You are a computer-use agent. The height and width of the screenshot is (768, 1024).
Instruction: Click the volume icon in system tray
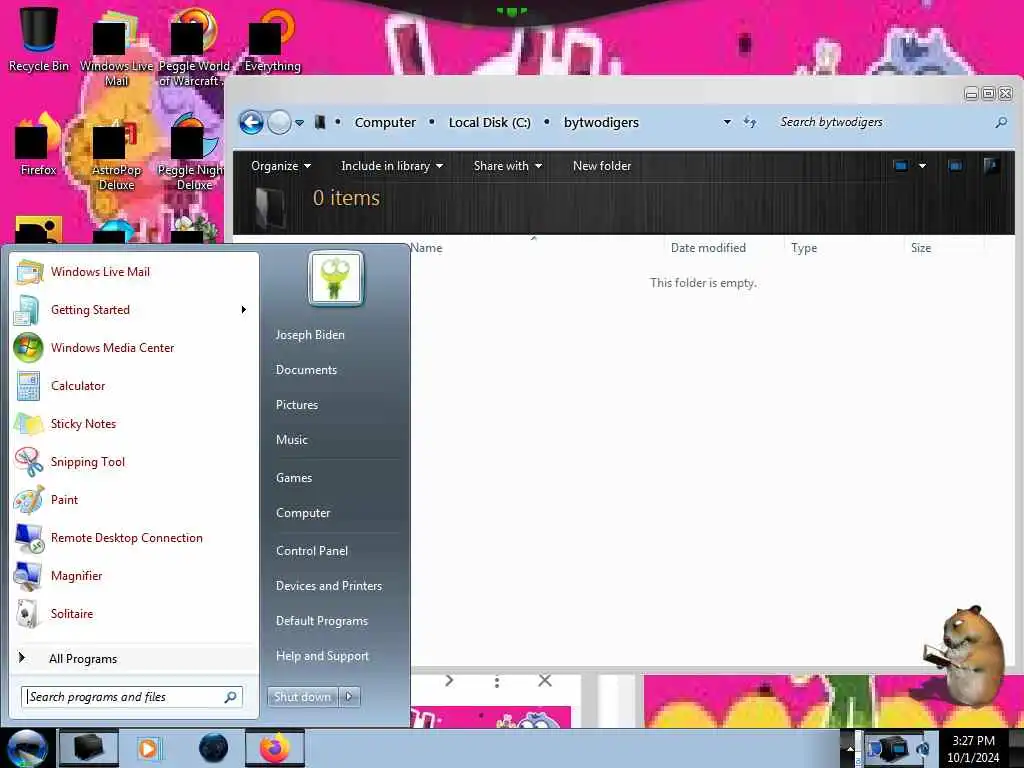pos(923,748)
